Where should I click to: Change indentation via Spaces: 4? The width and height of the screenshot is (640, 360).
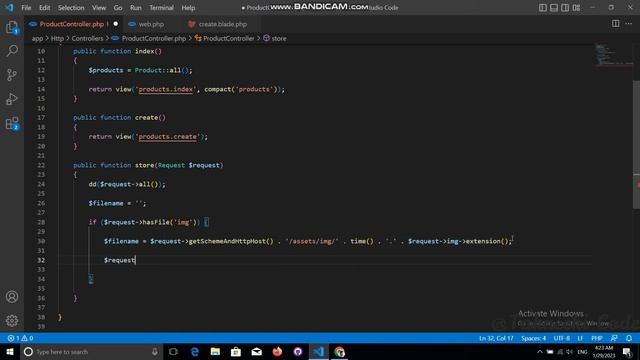click(x=533, y=338)
